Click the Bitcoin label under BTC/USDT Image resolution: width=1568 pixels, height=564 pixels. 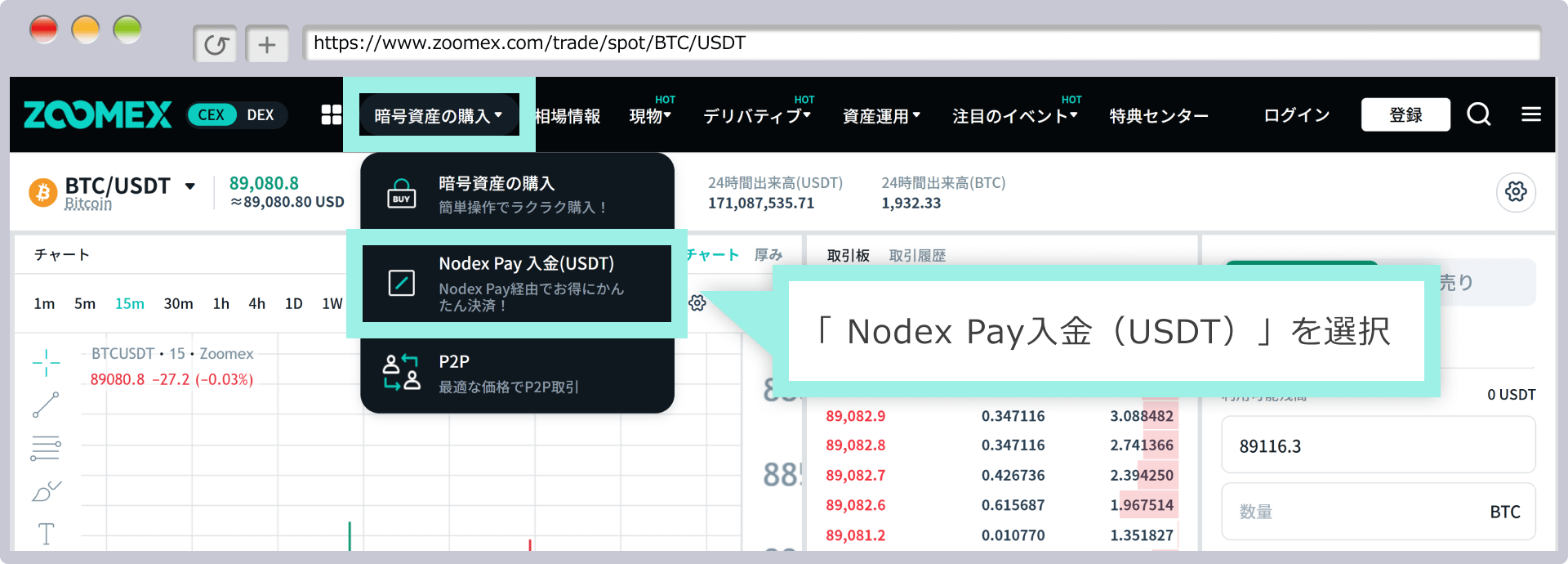[x=88, y=204]
